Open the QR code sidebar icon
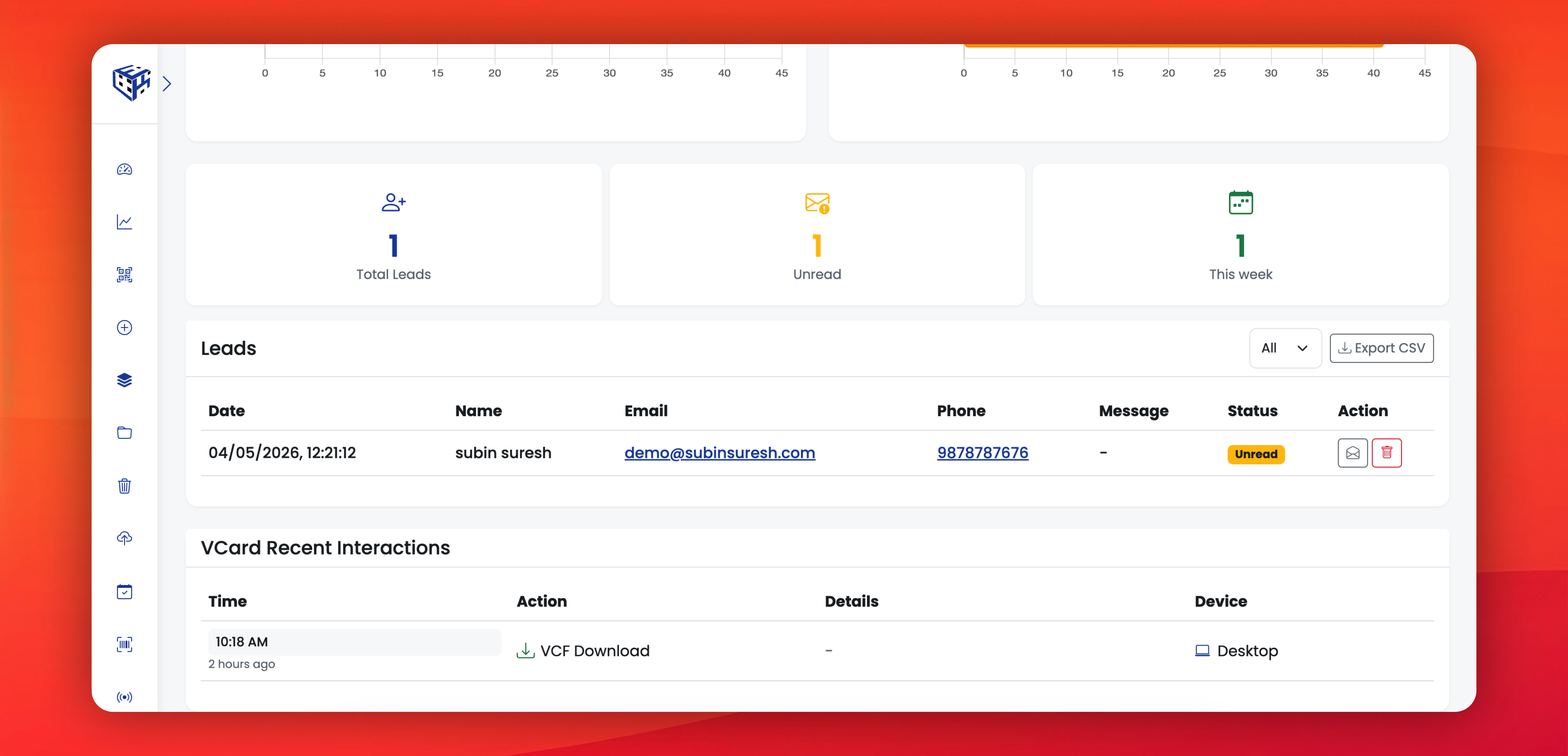 tap(124, 275)
